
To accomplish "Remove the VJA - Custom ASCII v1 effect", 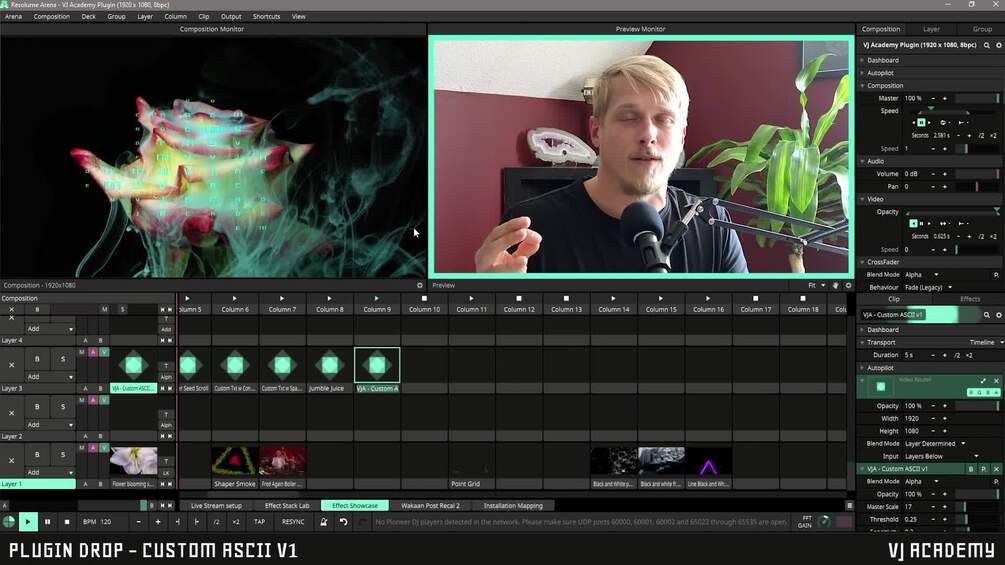I will pyautogui.click(x=997, y=469).
